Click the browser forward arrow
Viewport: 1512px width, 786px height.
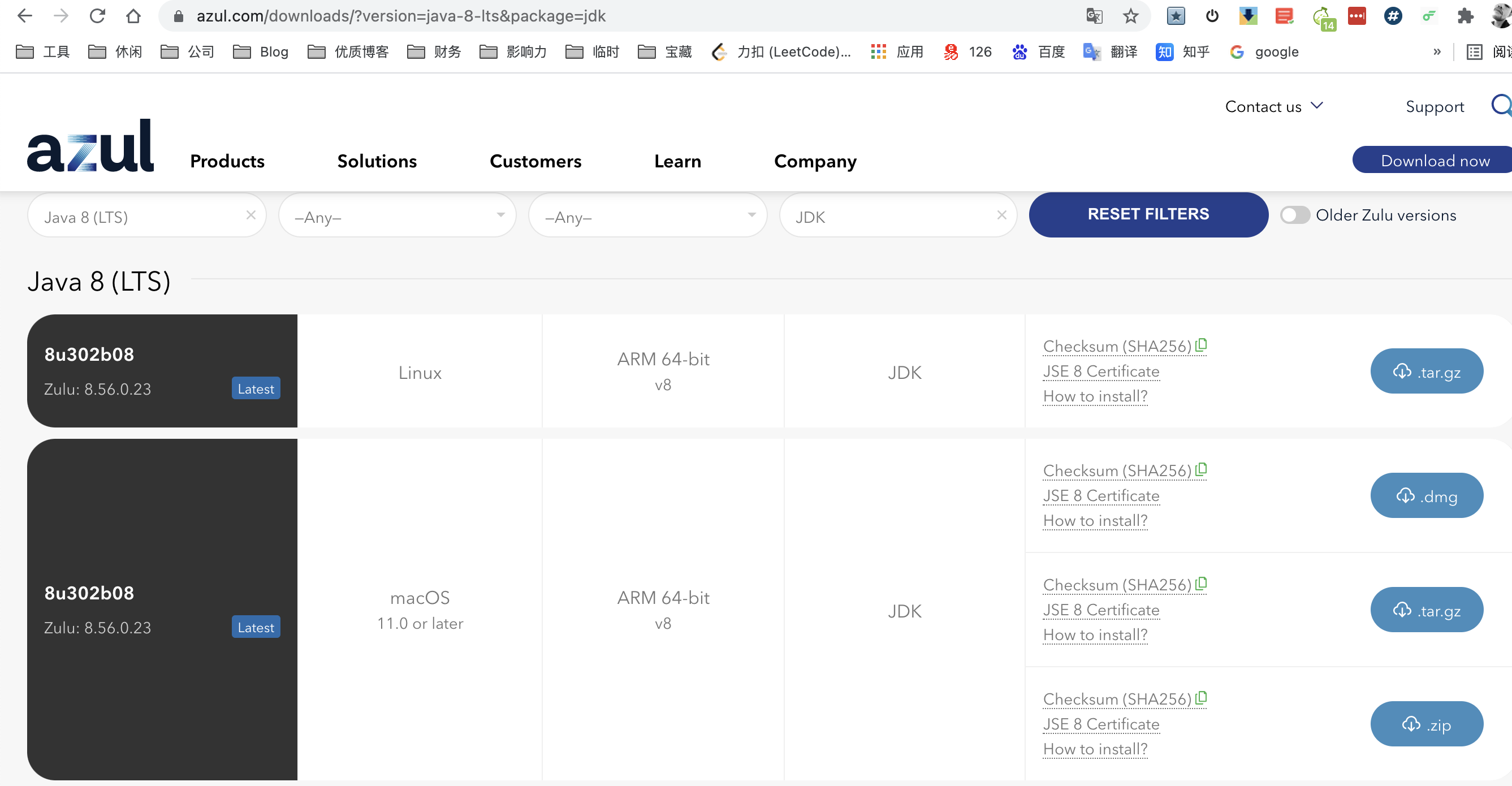coord(61,16)
